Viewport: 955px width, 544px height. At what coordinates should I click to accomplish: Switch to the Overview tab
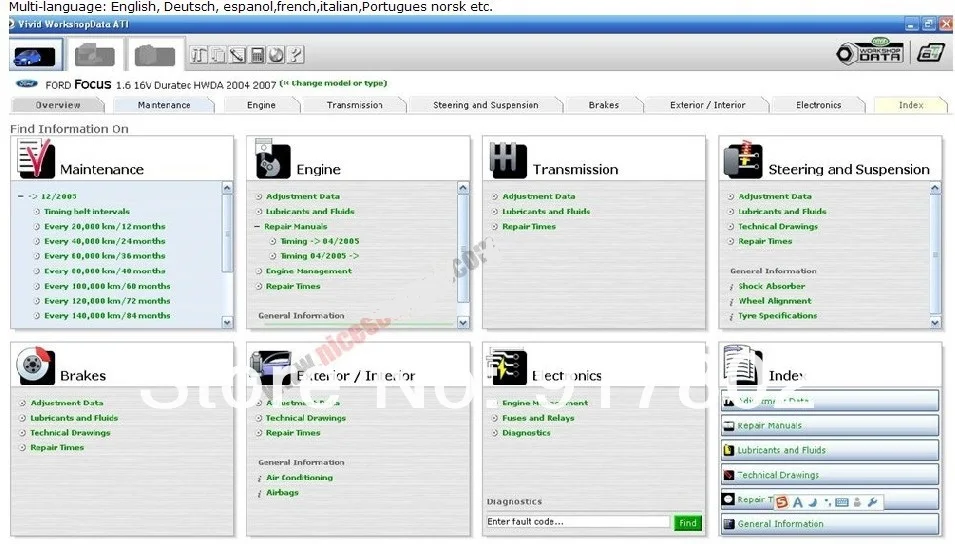point(58,105)
